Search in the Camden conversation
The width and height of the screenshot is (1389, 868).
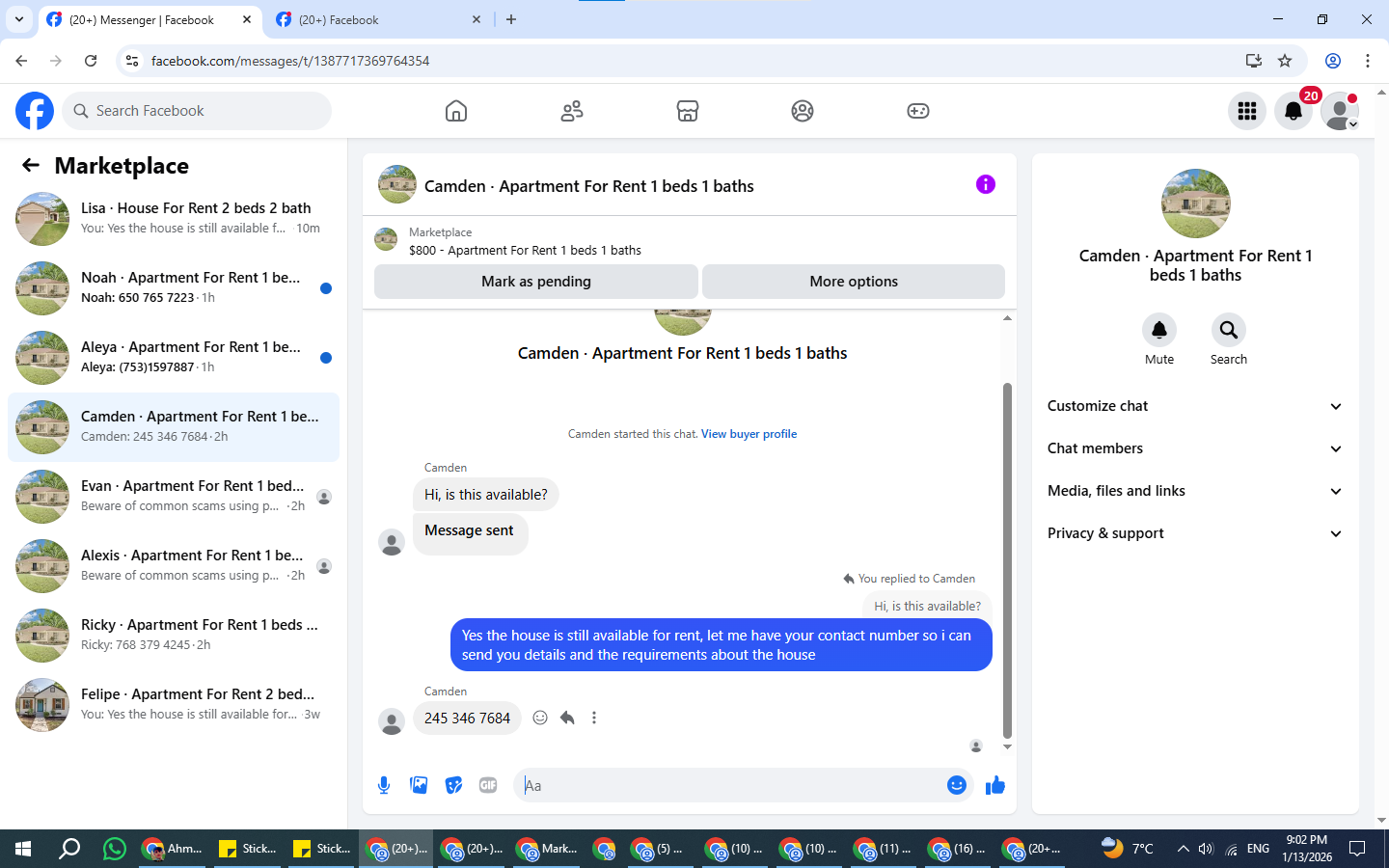[x=1229, y=330]
